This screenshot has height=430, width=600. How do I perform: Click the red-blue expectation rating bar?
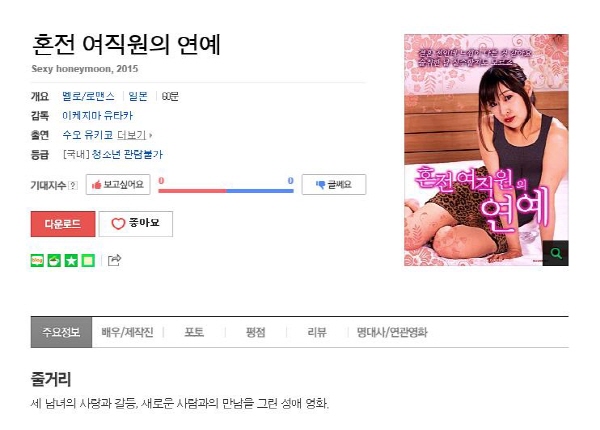[226, 190]
